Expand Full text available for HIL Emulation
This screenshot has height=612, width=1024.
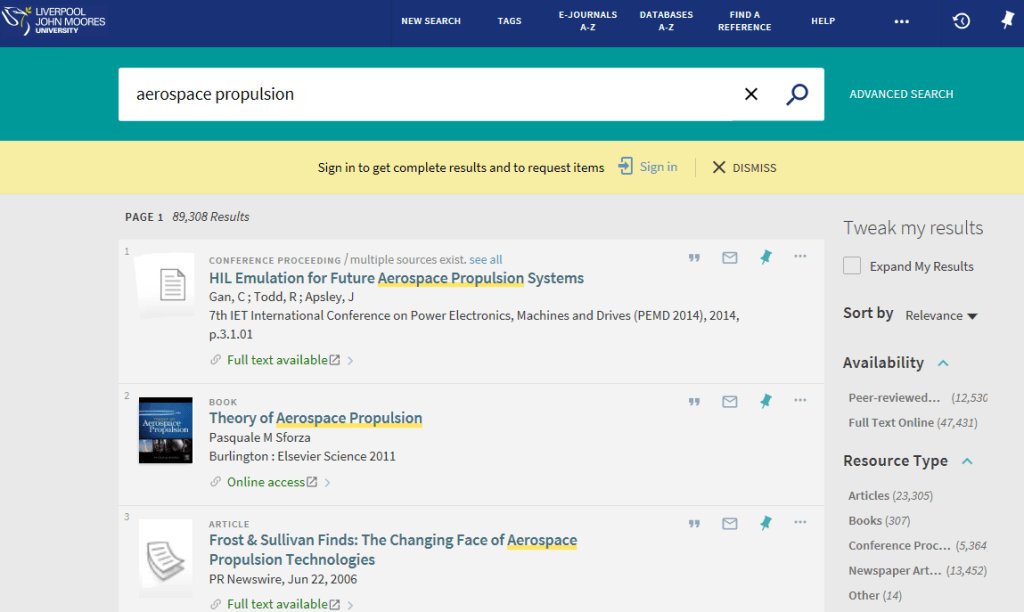click(350, 361)
